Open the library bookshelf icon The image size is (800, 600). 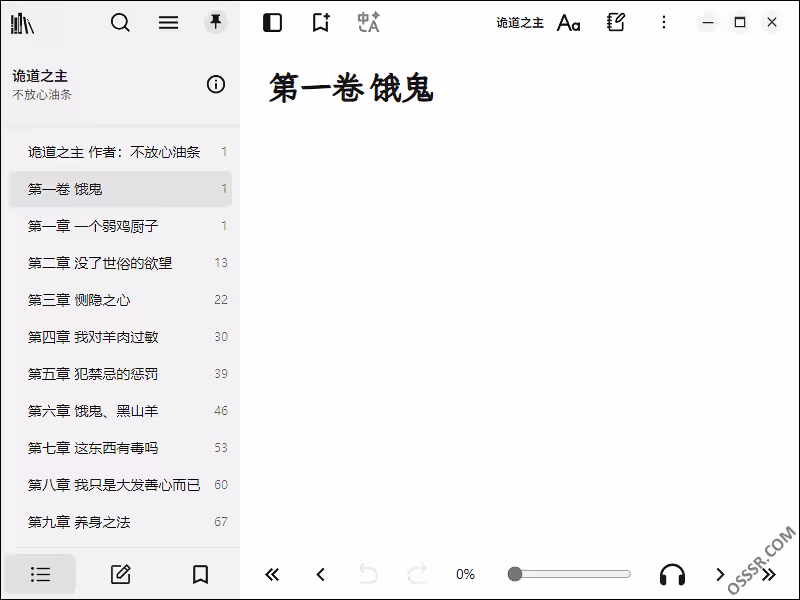tap(22, 23)
